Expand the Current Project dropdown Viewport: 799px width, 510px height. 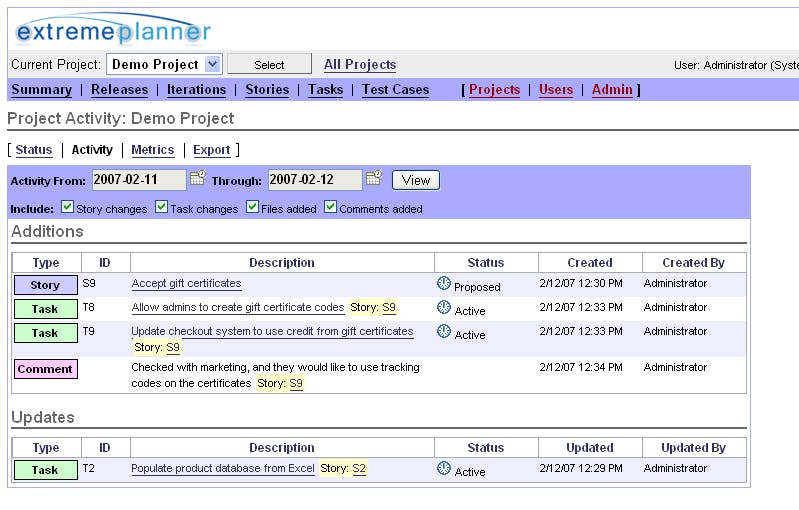tap(212, 64)
